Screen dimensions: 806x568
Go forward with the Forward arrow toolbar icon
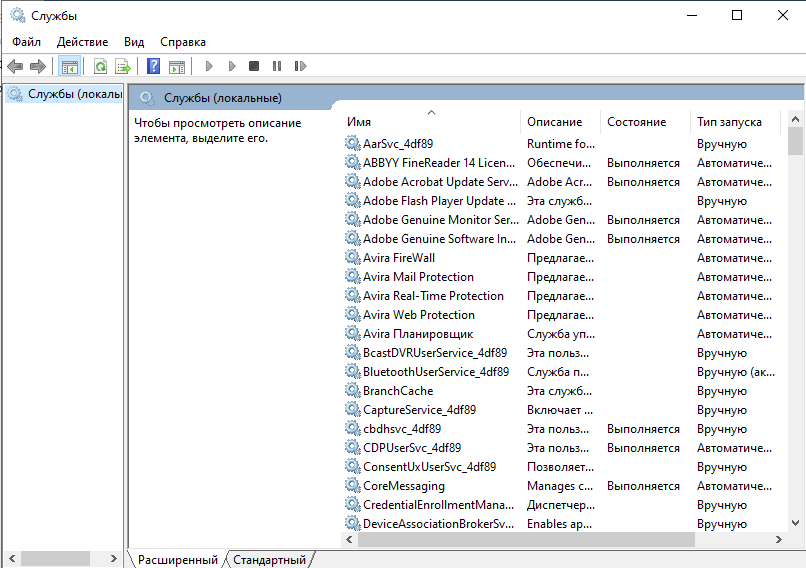click(38, 66)
